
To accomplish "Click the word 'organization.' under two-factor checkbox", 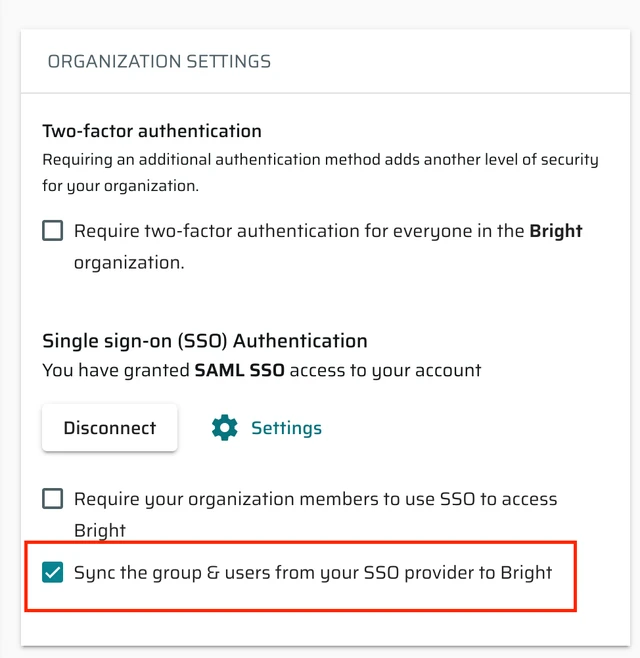I will click(129, 263).
